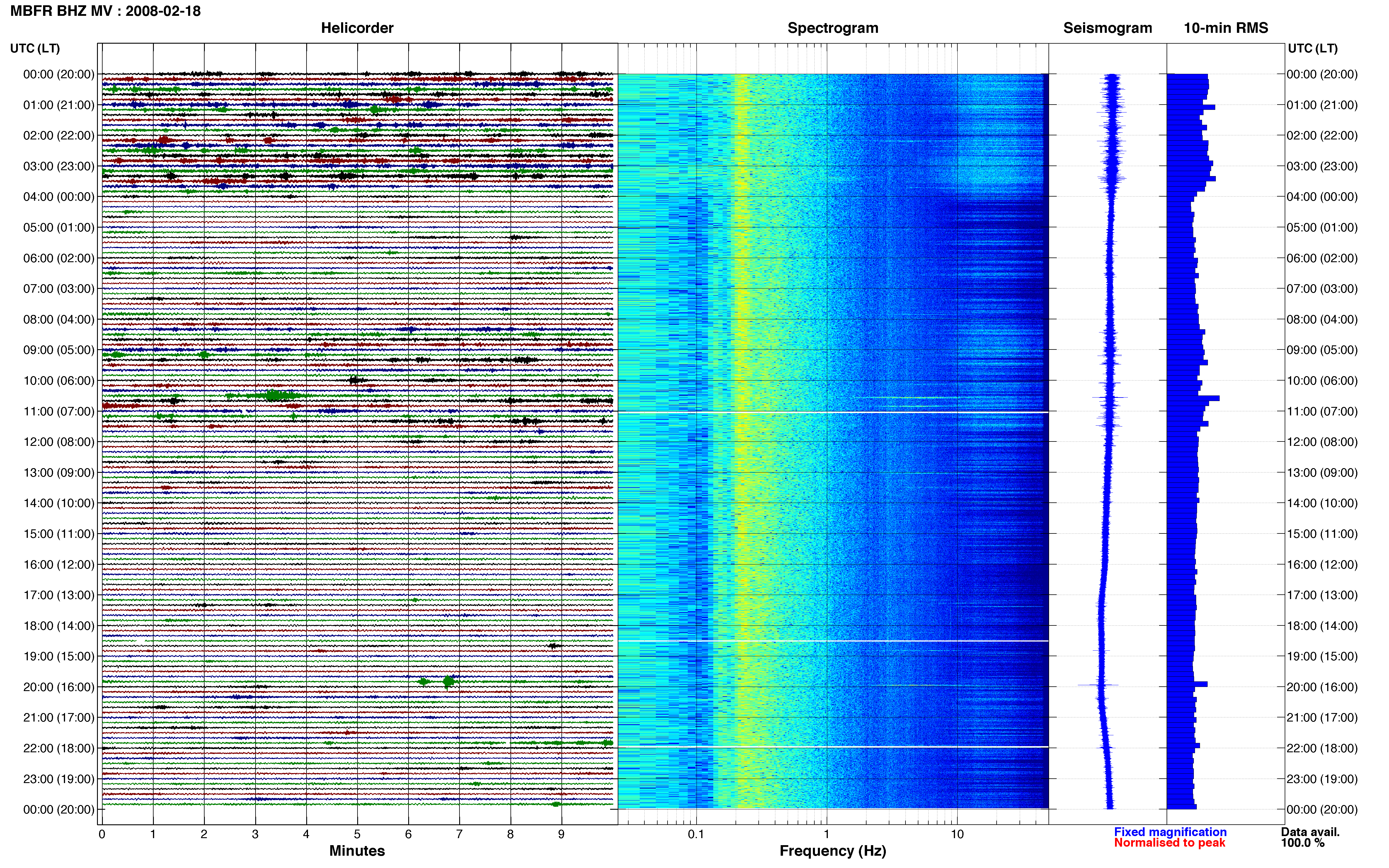
Task: Click the '9' minutes tick label
Action: [x=561, y=834]
